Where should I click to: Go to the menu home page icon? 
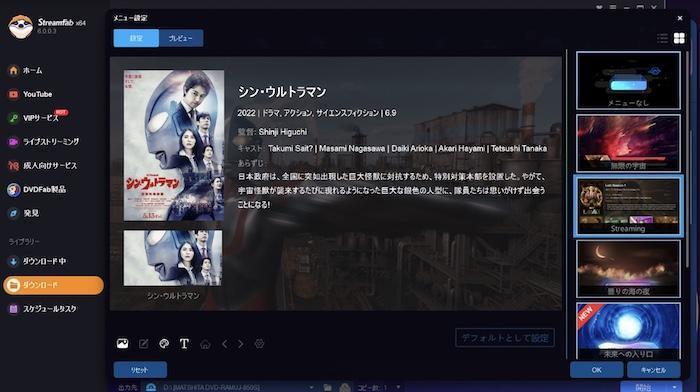(x=205, y=344)
